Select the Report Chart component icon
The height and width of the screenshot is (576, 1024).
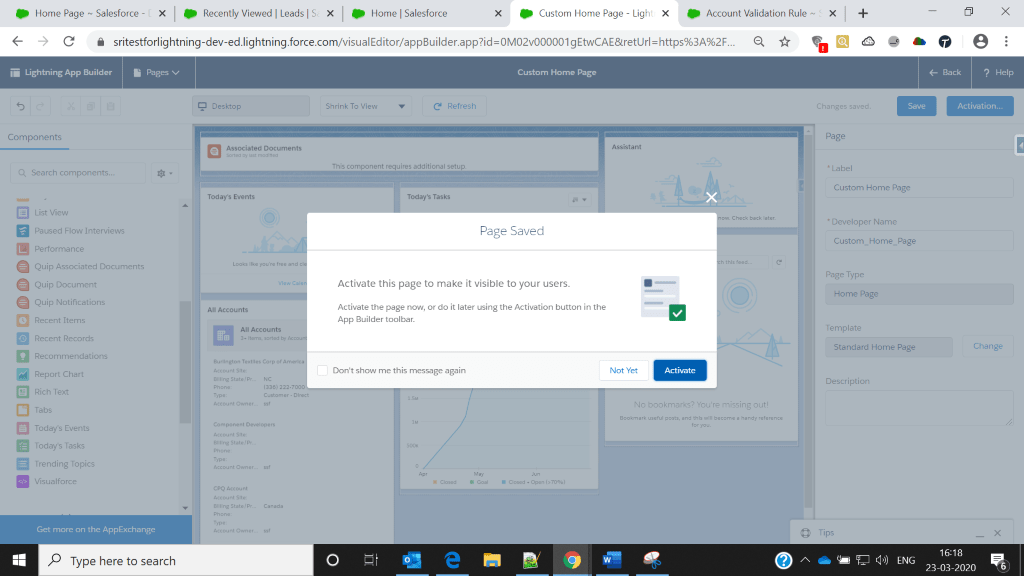tap(24, 374)
